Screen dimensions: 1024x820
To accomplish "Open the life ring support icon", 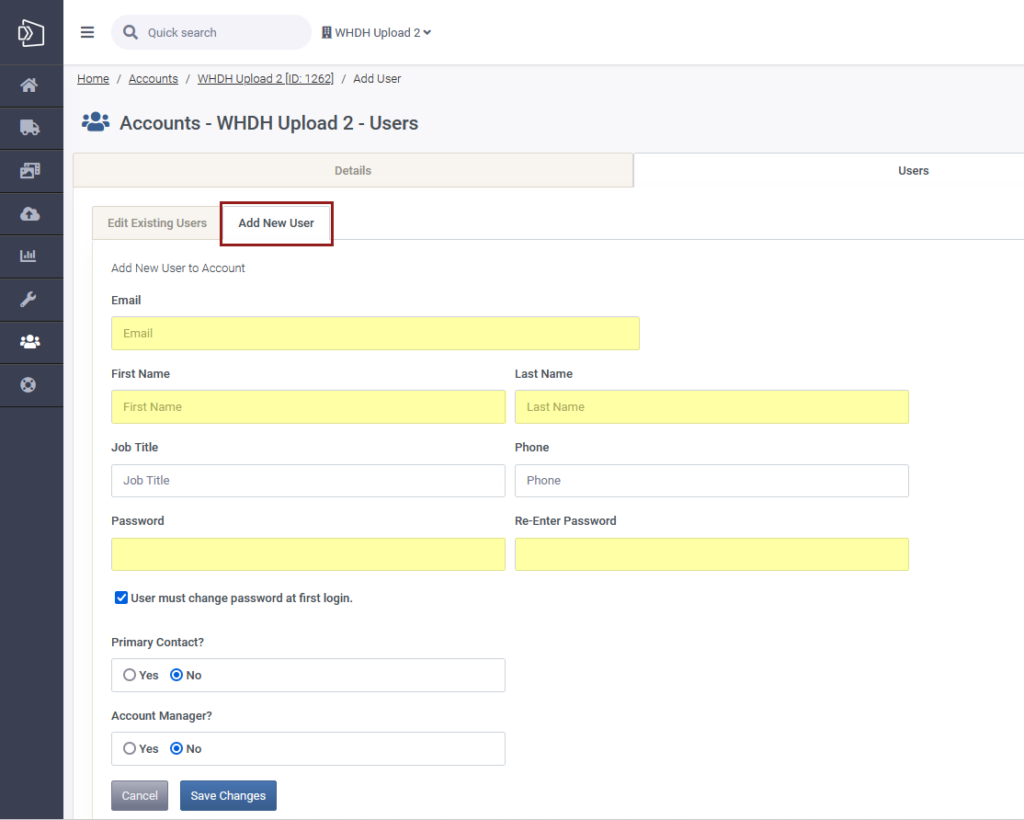I will click(28, 385).
